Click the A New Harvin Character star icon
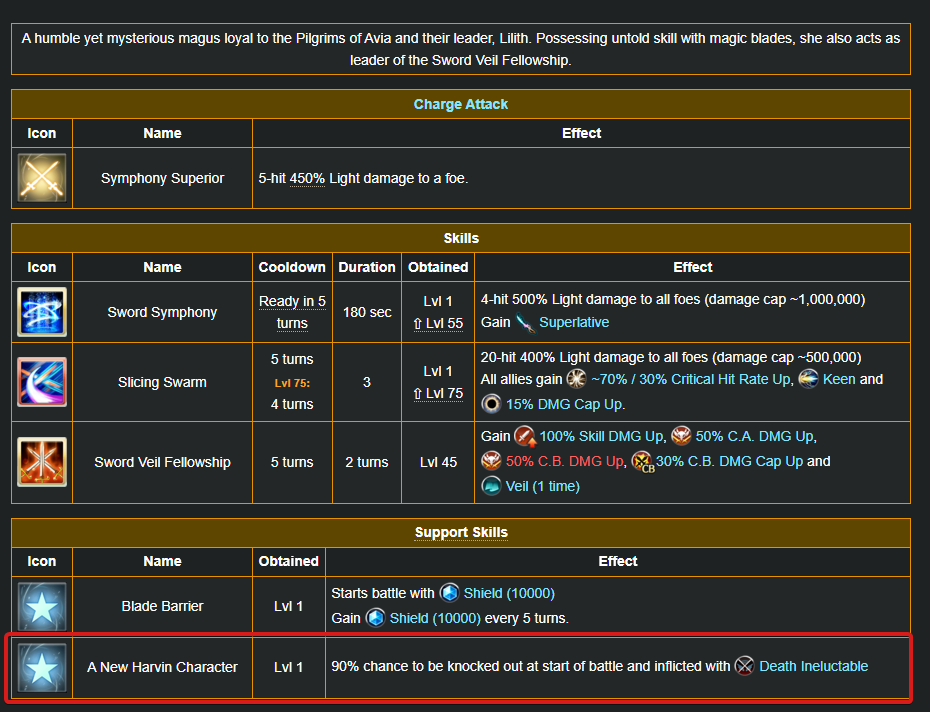Viewport: 930px width, 712px height. (x=42, y=668)
